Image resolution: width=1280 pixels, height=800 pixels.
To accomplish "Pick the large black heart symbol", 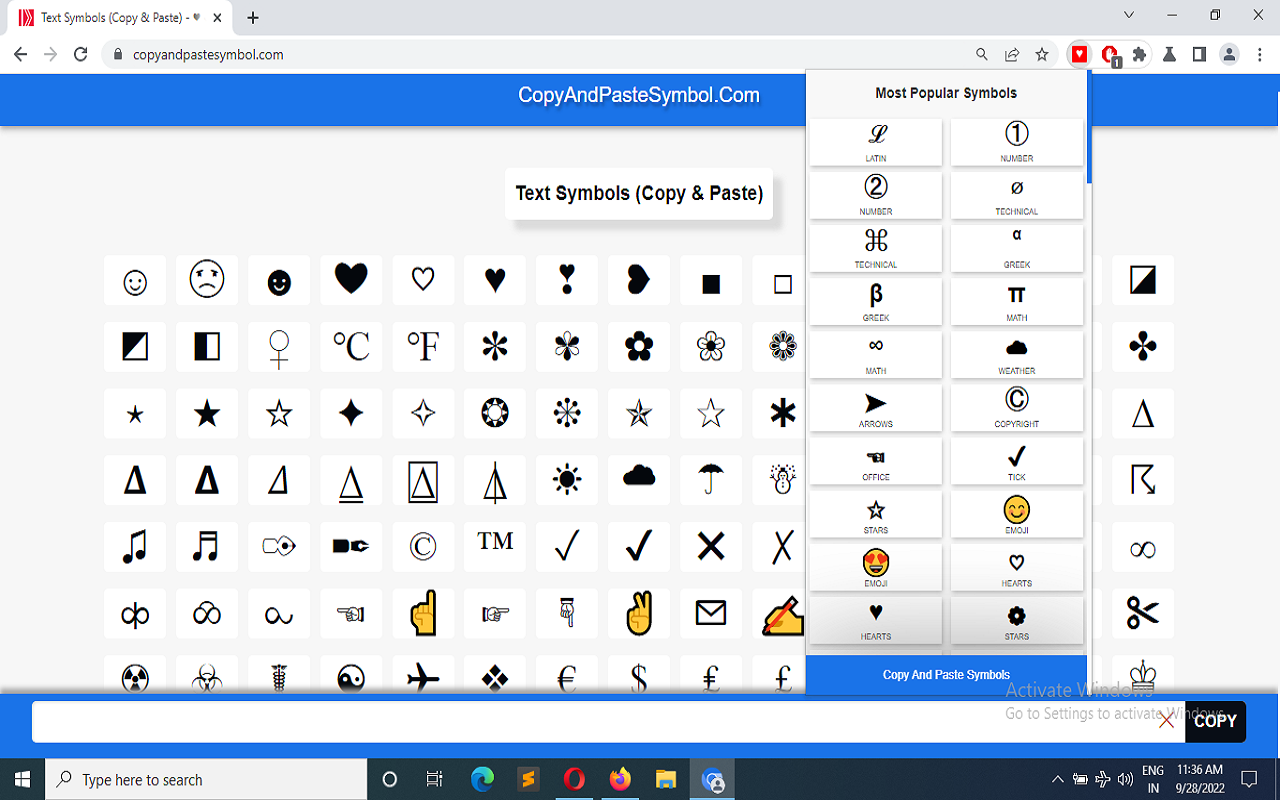I will click(351, 281).
